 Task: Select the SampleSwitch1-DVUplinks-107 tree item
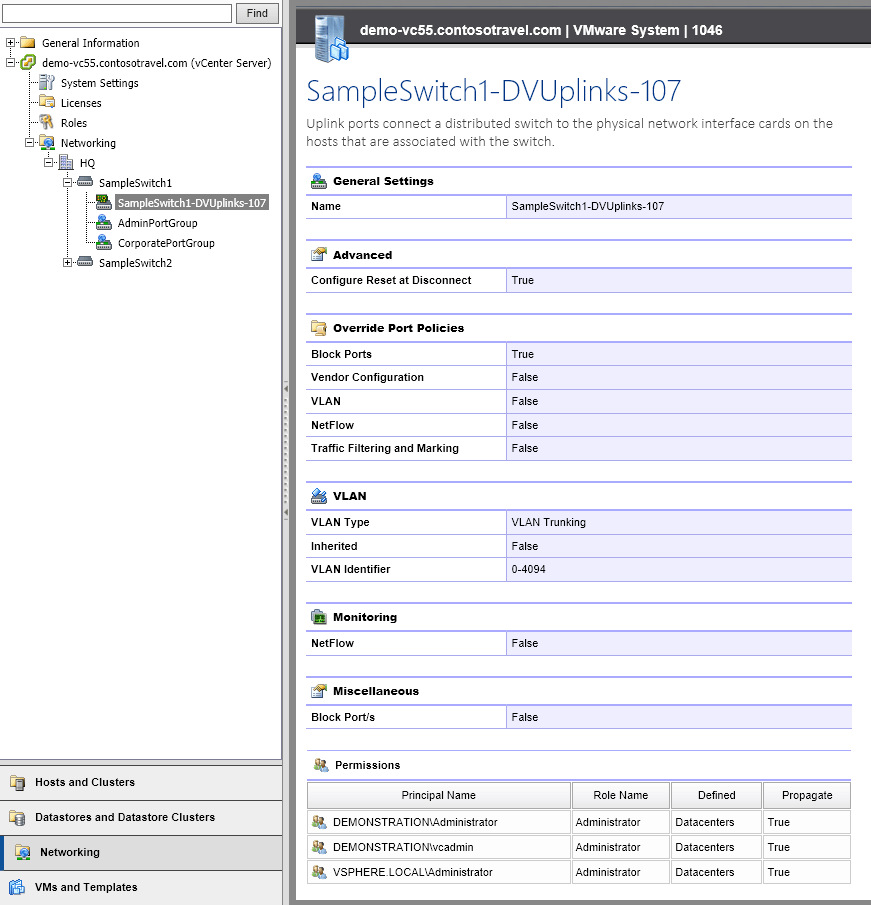[x=192, y=203]
